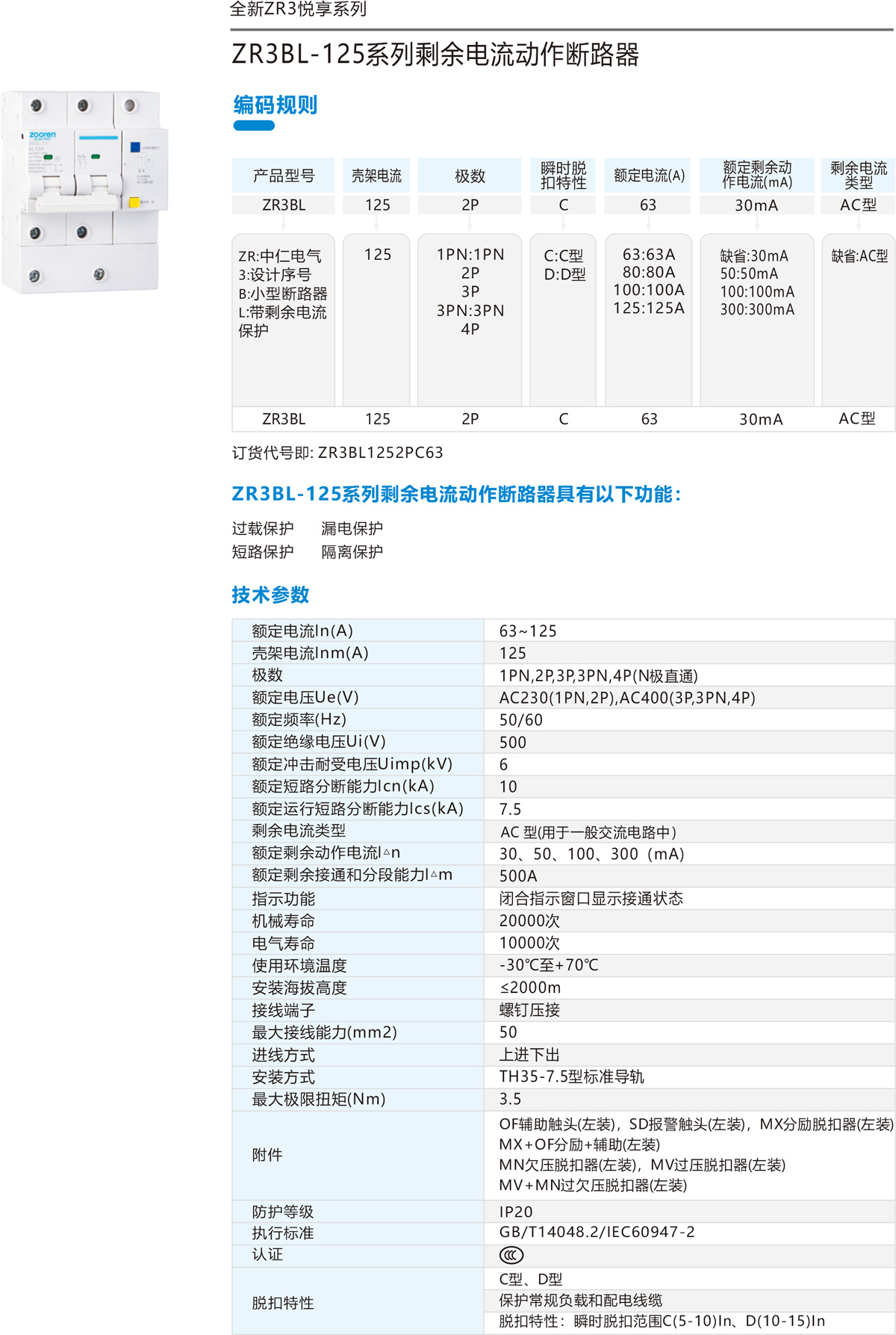Click the '技术参数' section heading
Screen dimensions: 896x1335
(x=270, y=595)
